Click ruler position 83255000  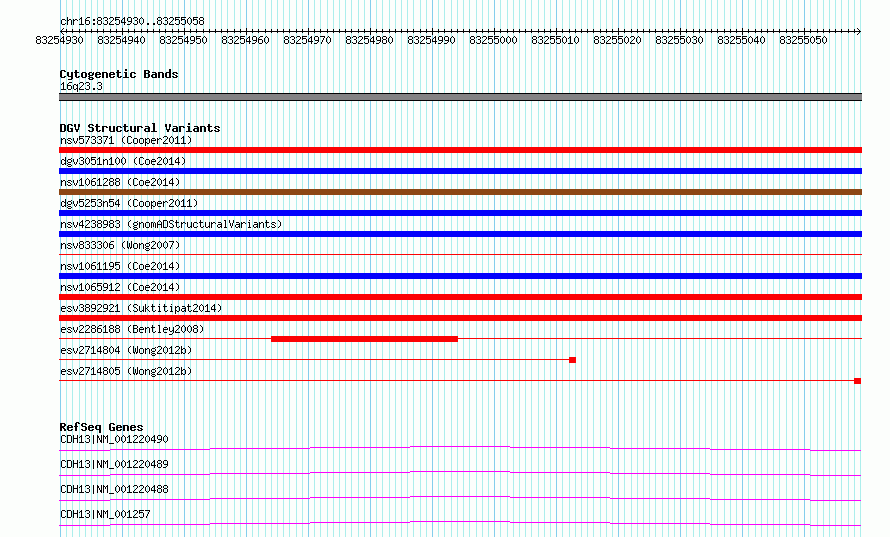[493, 40]
